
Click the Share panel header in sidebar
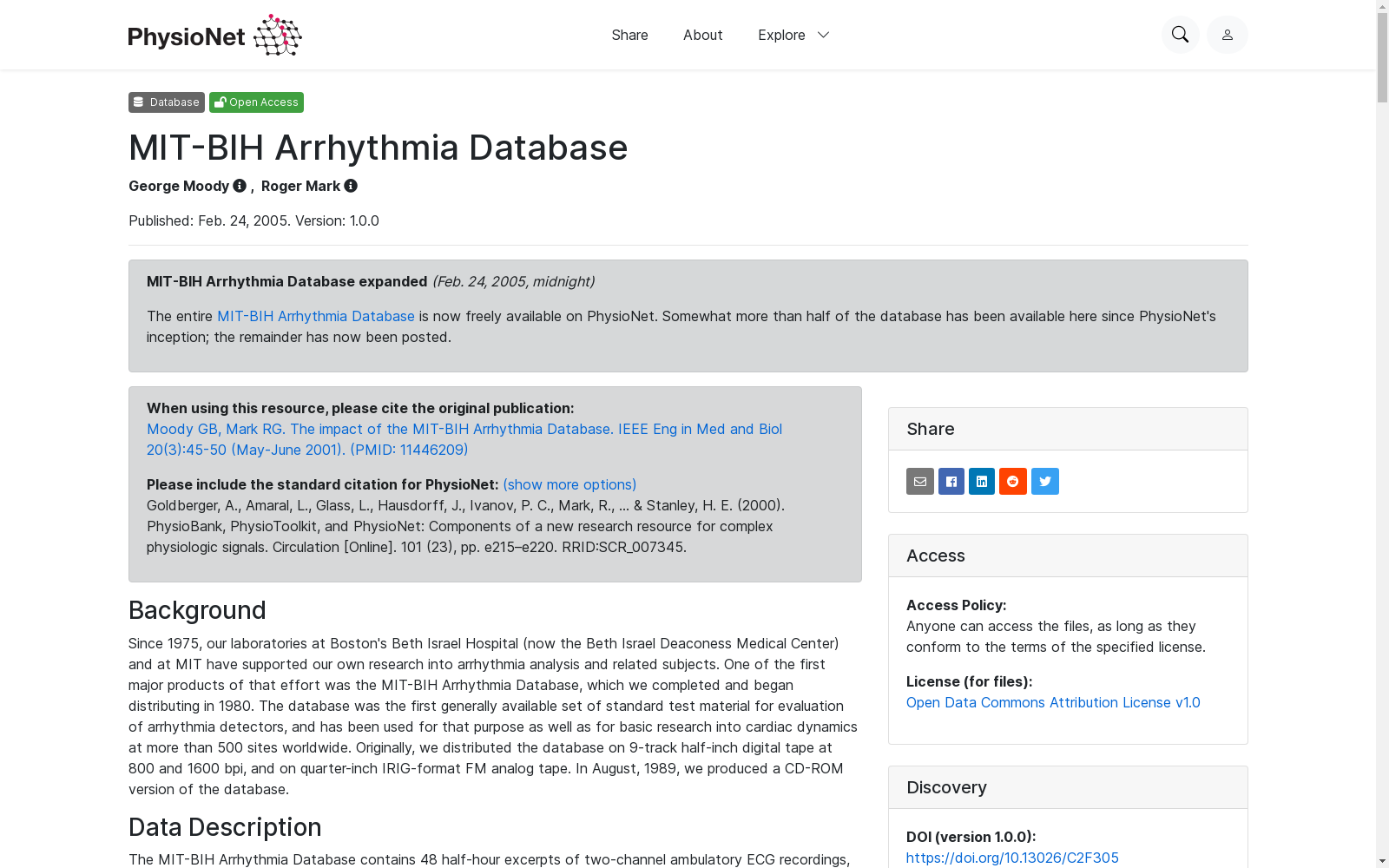[1068, 429]
